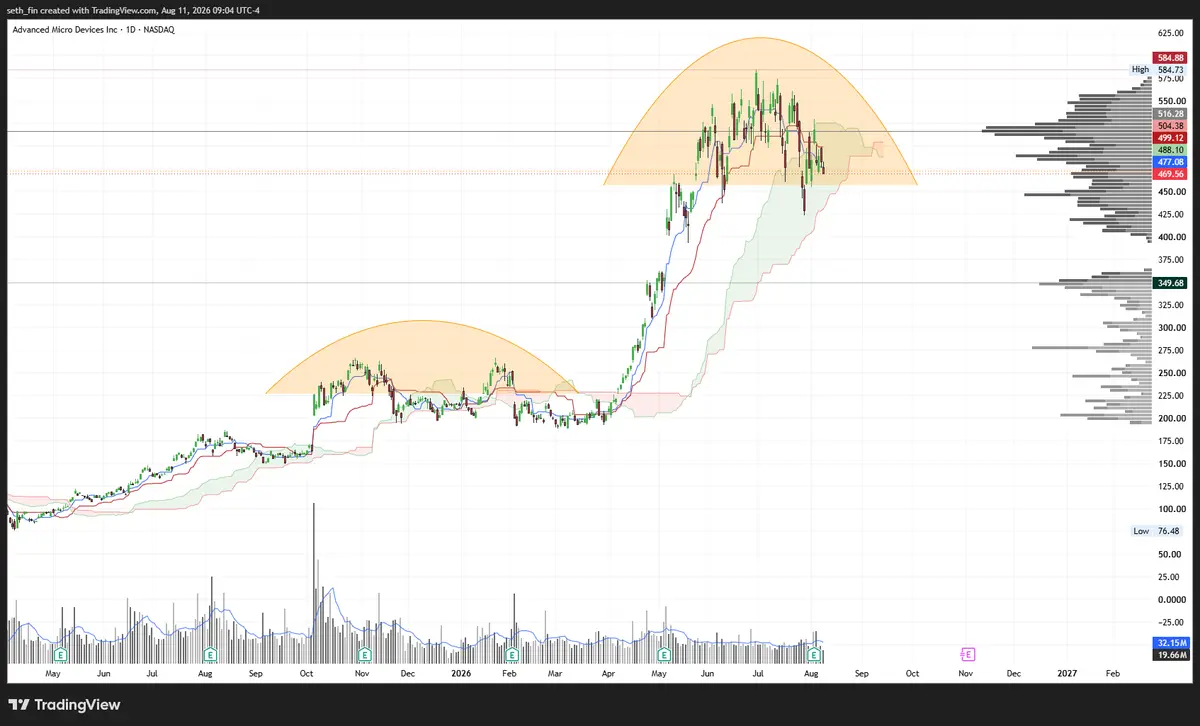
Task: Select the green 488.10 price label
Action: coord(1170,149)
